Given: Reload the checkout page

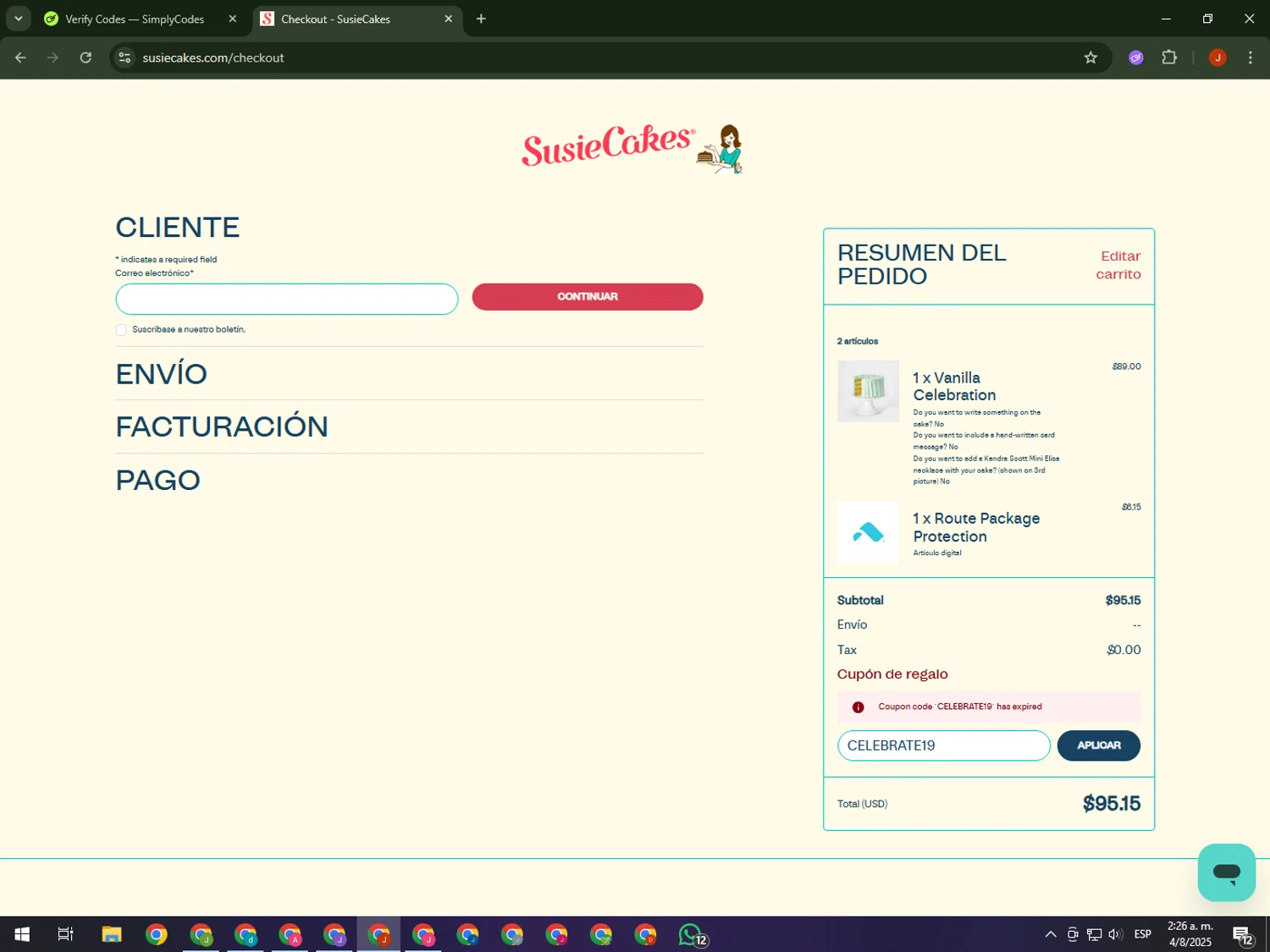Looking at the screenshot, I should [86, 58].
